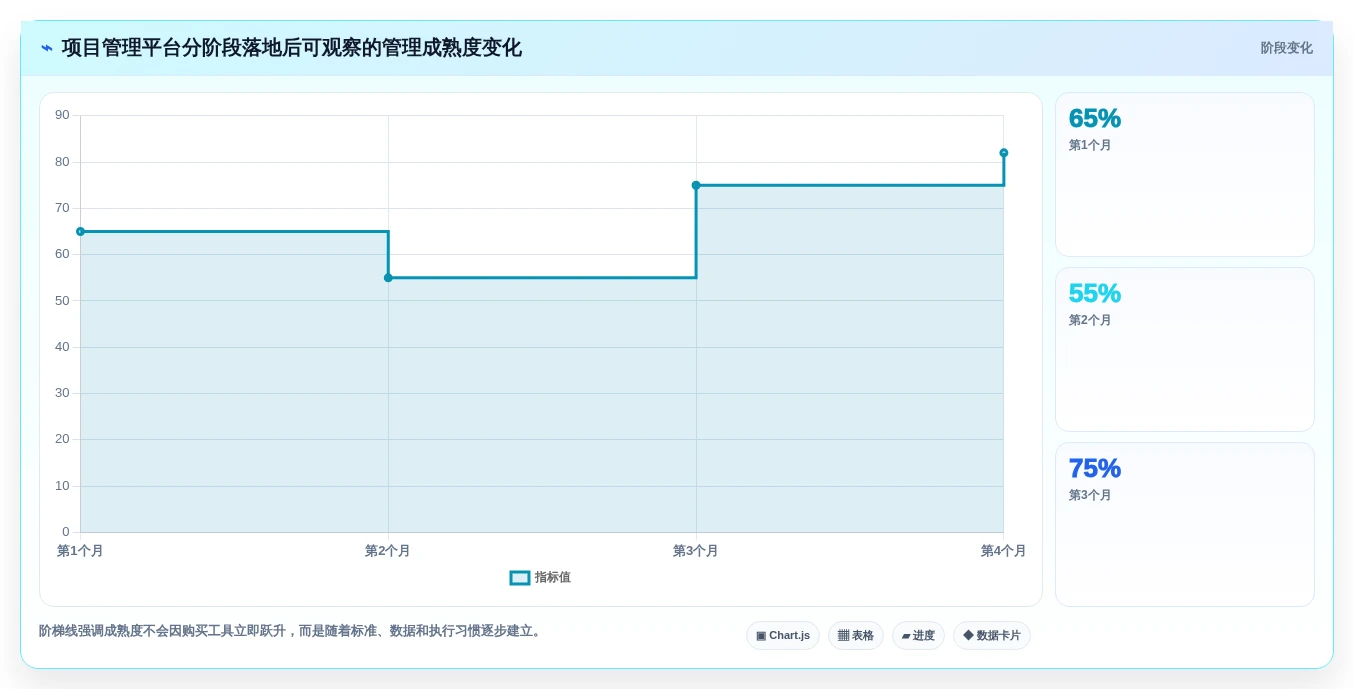Click the 第1个月 x-axis label
This screenshot has height=689, width=1354.
coord(80,551)
